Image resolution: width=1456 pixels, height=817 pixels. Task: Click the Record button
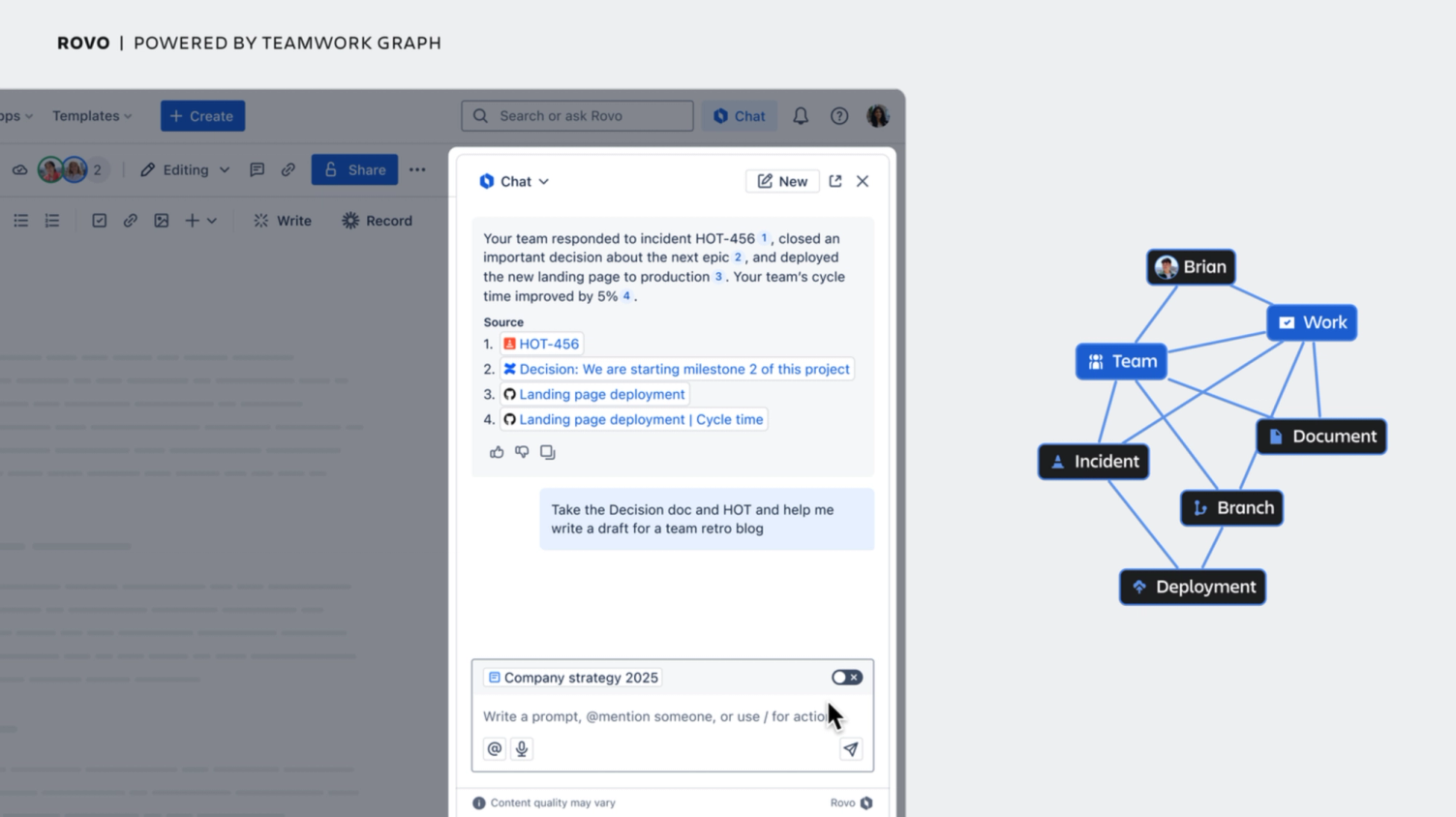[378, 221]
